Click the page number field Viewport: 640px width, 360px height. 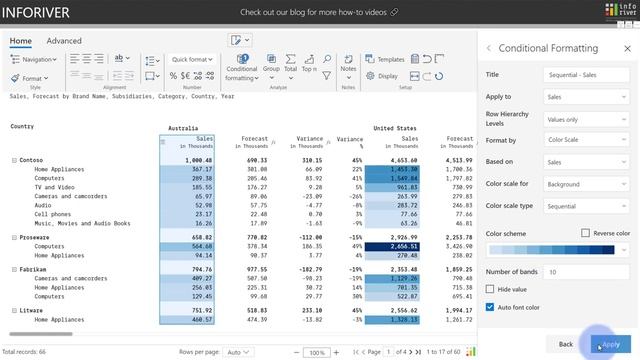388,352
